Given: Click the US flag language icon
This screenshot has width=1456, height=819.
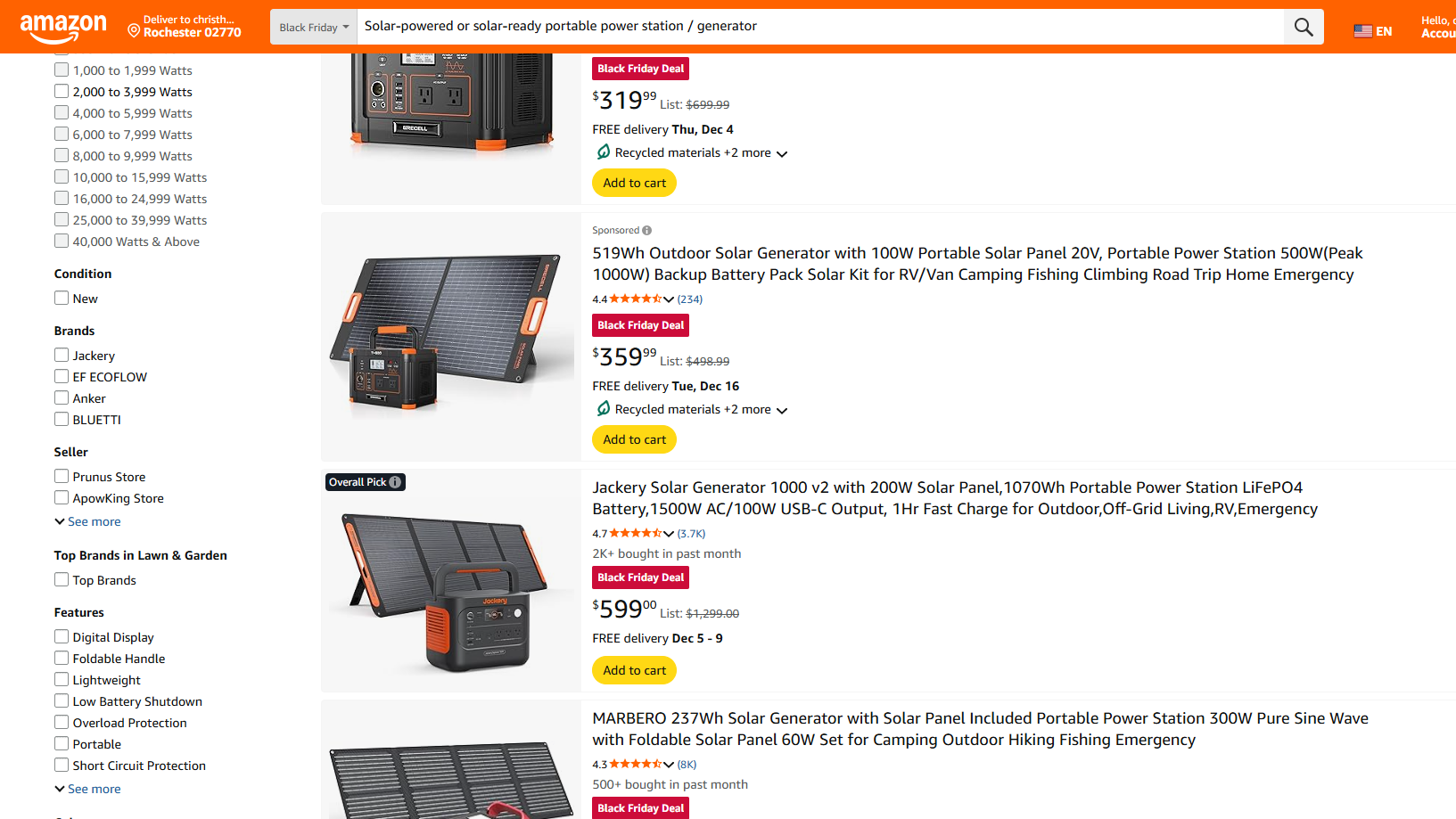Looking at the screenshot, I should 1362,31.
